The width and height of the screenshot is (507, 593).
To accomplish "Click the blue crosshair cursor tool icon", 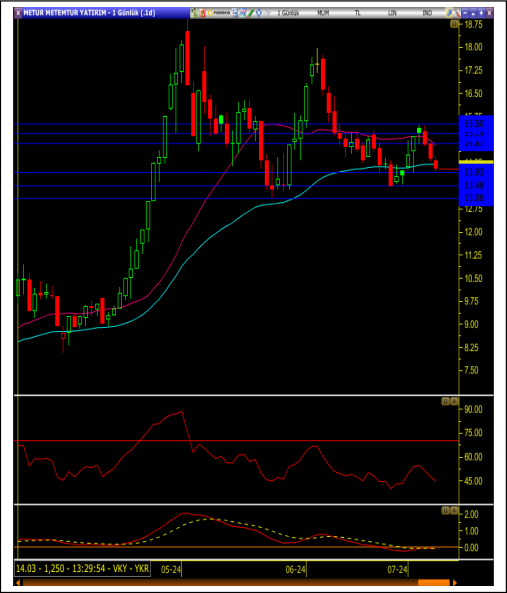I will tap(259, 13).
